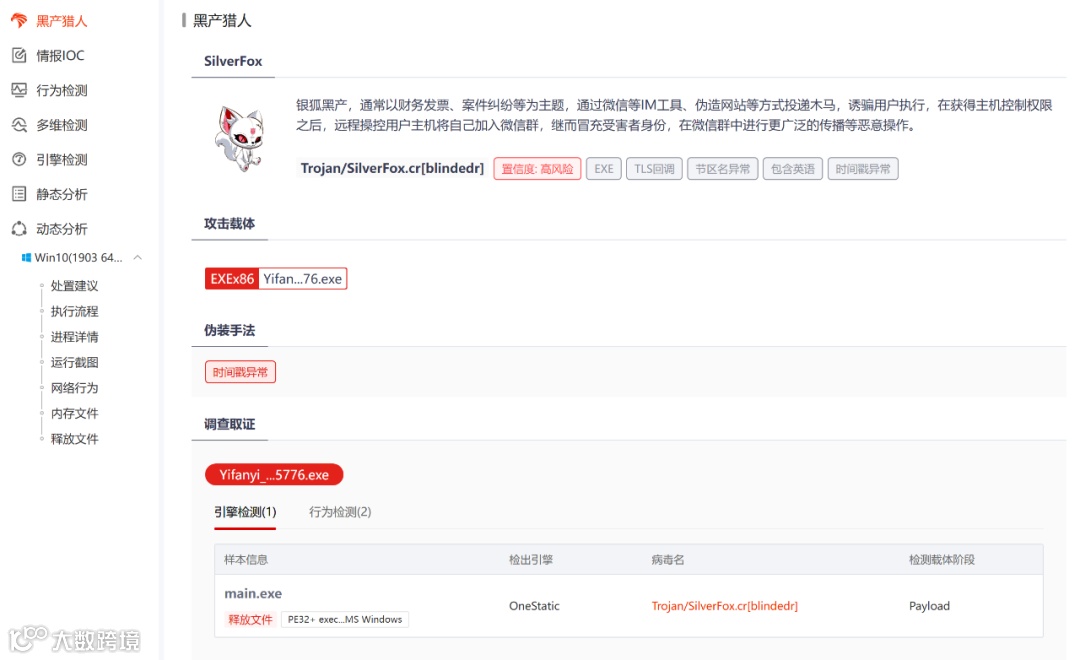Click the 检出引擎 column header
Image resolution: width=1080 pixels, height=660 pixels.
coord(531,559)
